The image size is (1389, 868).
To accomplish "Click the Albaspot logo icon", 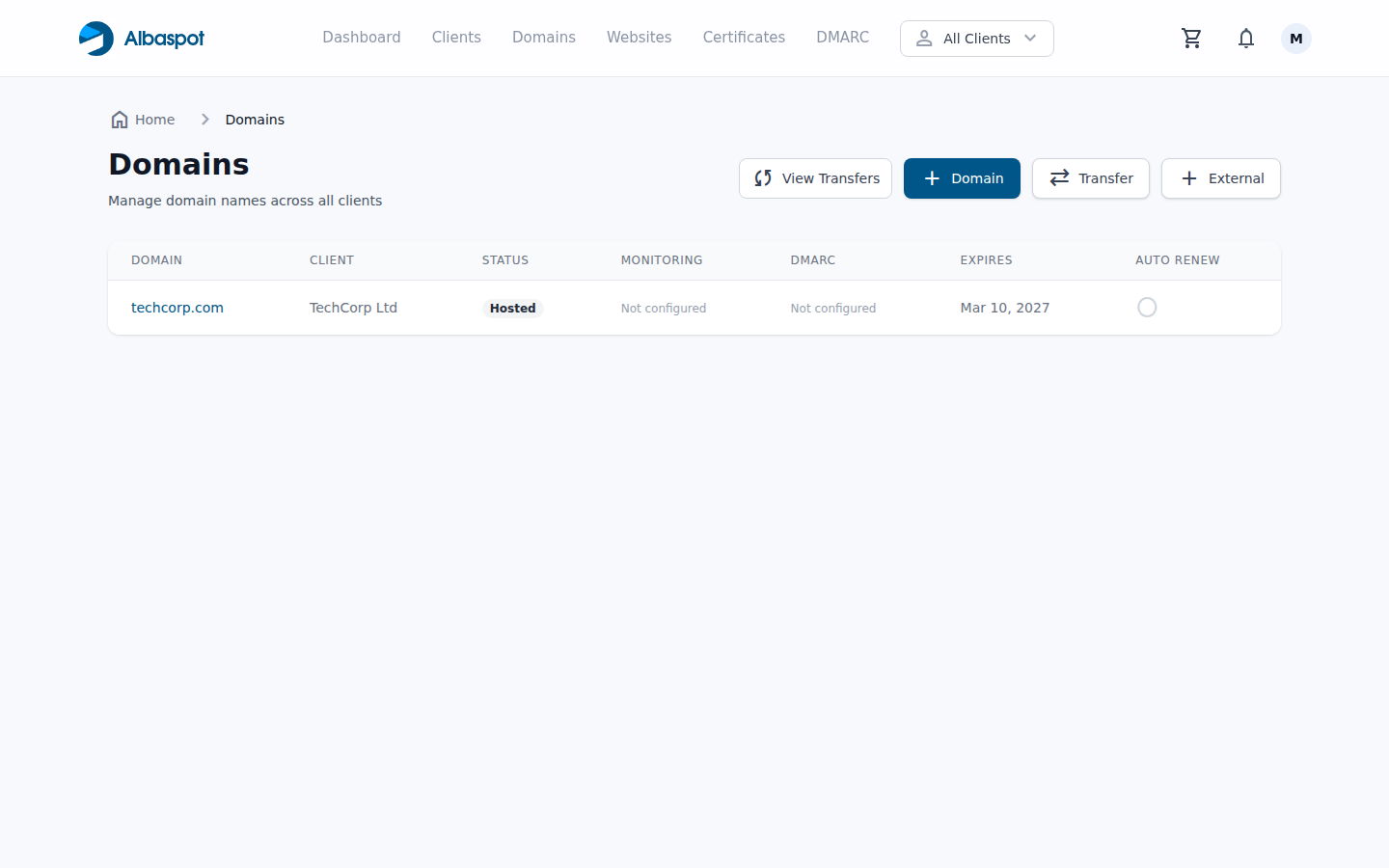I will pos(96,39).
